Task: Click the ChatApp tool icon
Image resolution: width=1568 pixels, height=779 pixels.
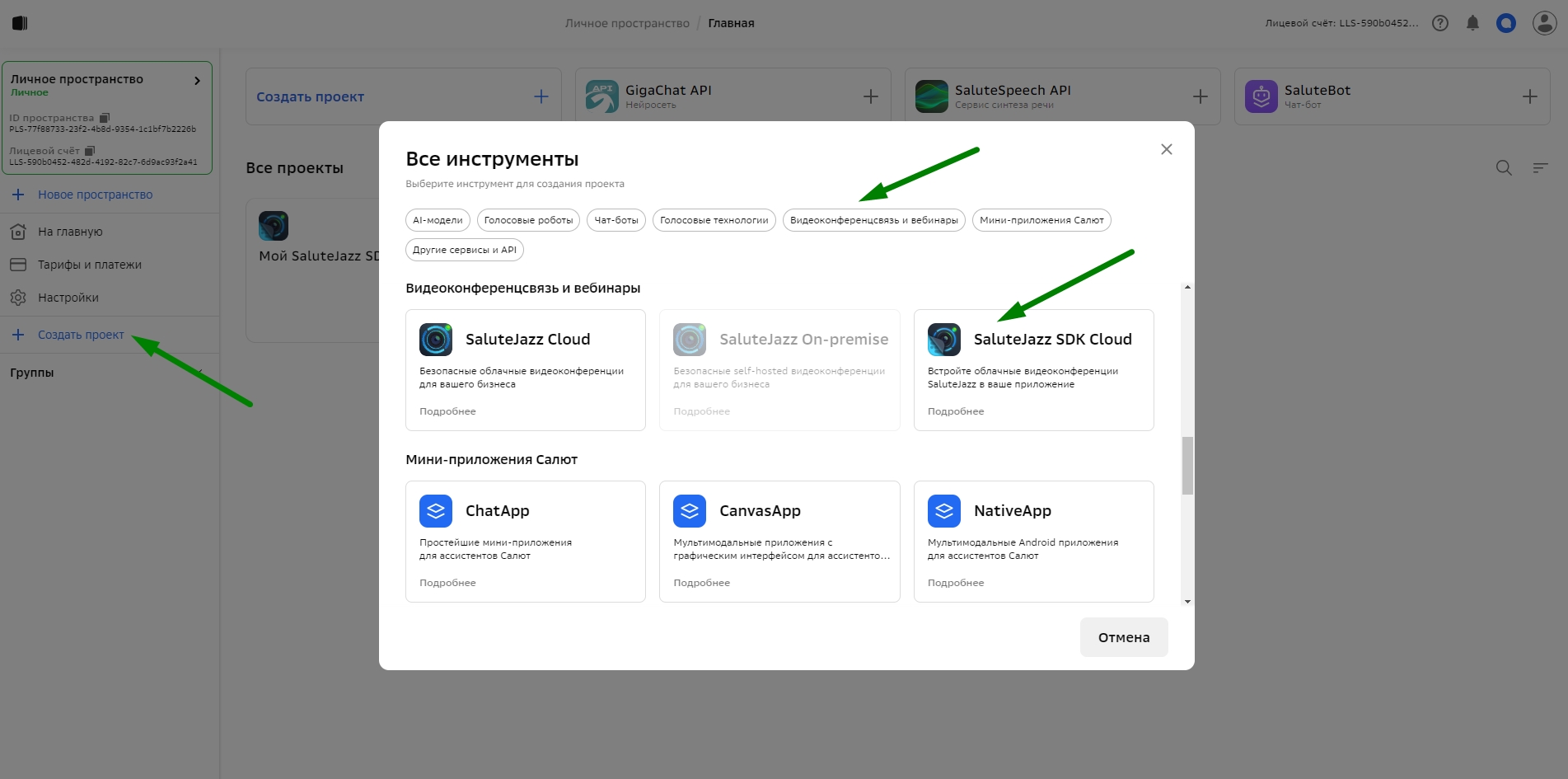Action: 436,510
